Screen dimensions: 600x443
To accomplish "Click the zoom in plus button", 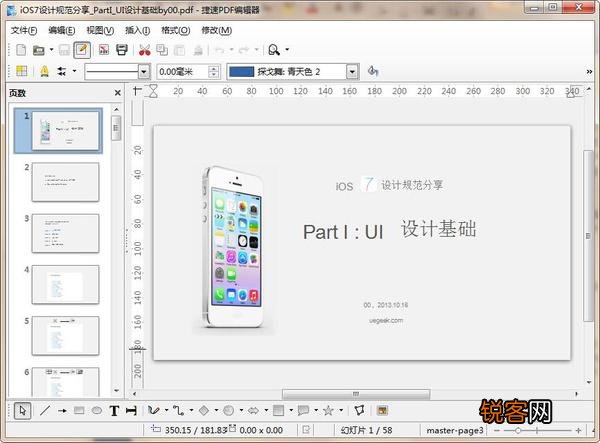I will tap(578, 430).
